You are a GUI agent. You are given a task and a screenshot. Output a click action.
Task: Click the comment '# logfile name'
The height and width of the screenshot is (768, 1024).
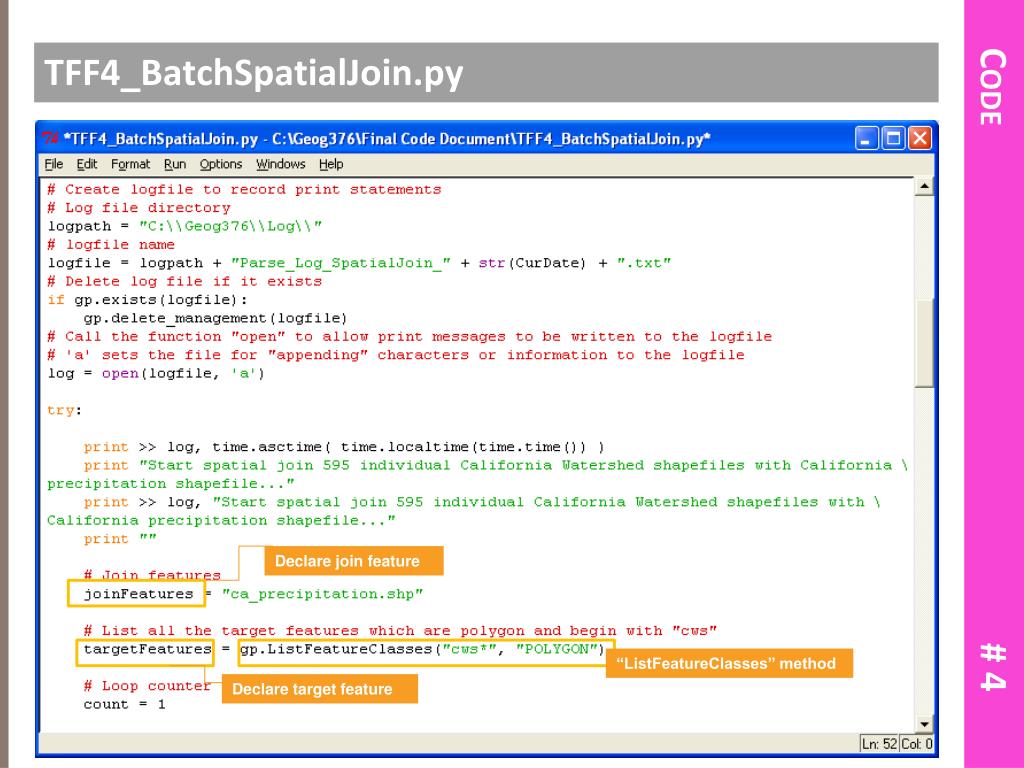point(111,244)
